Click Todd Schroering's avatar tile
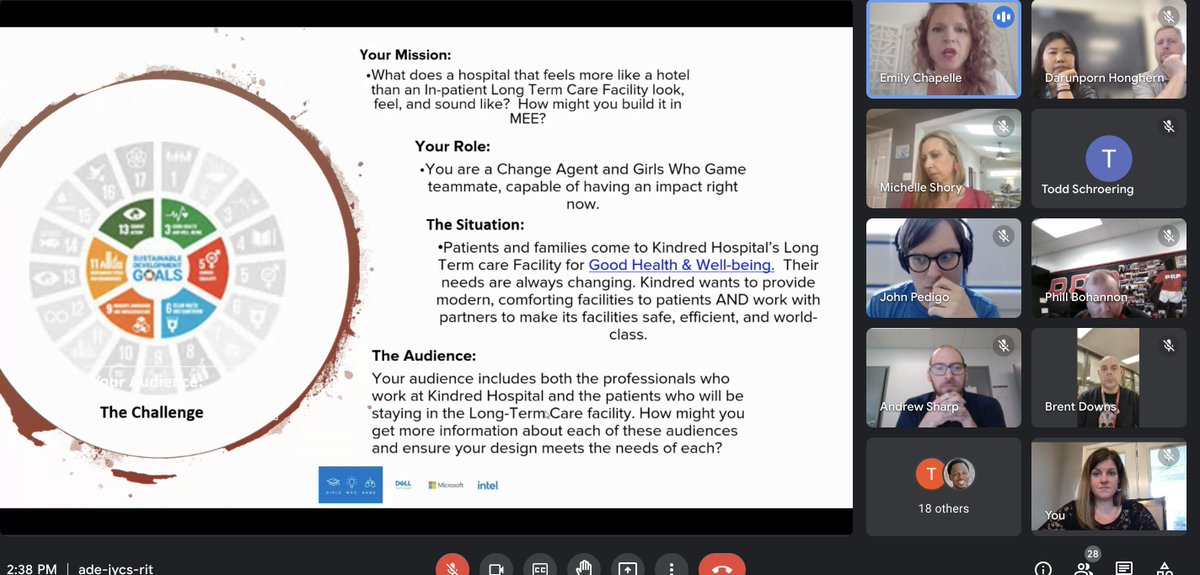This screenshot has width=1200, height=575. (x=1108, y=158)
